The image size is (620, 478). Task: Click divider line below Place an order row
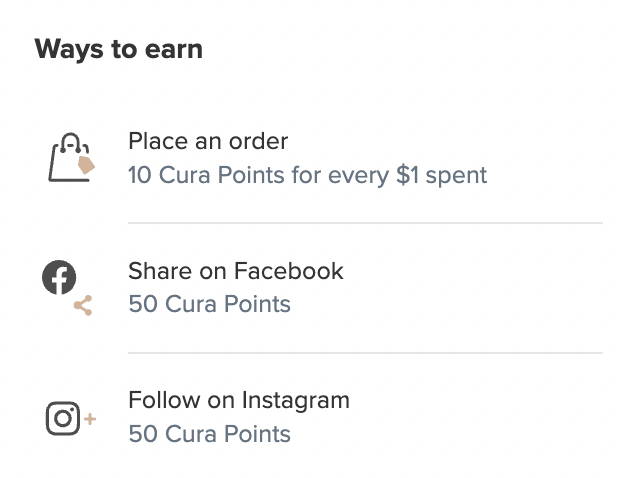click(x=365, y=223)
